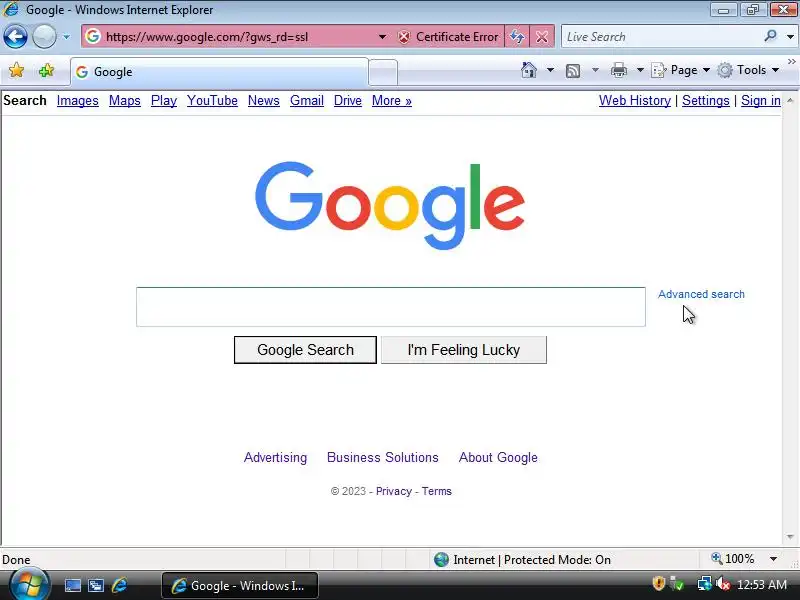
Task: Click the Windows Security shield tray icon
Action: (x=659, y=584)
